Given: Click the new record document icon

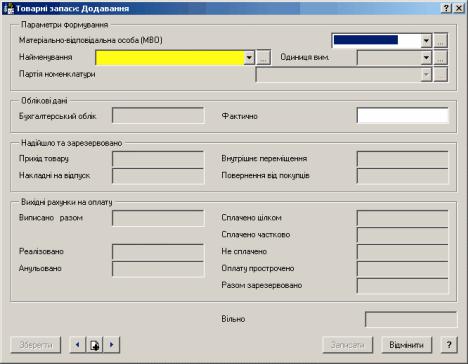Looking at the screenshot, I should point(94,345).
